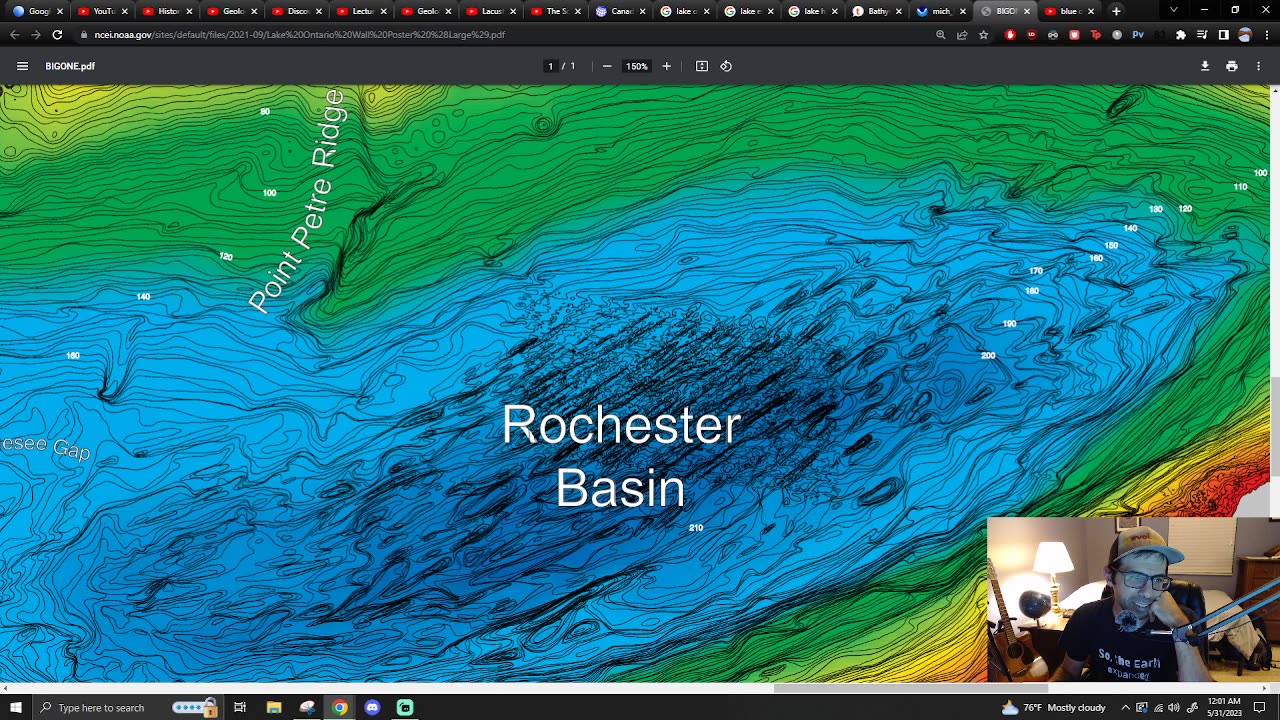Viewport: 1280px width, 720px height.
Task: Open Discord from the taskbar
Action: coord(372,708)
